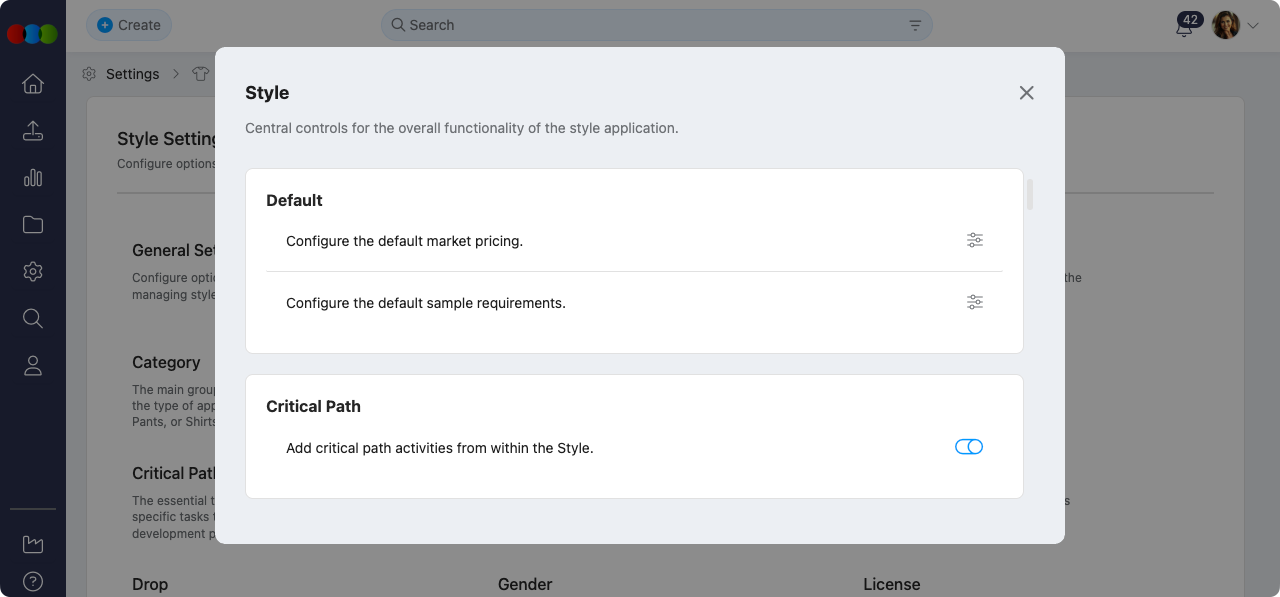Open notifications bell showing 42
Screen dimensions: 1280x597
click(x=1185, y=27)
